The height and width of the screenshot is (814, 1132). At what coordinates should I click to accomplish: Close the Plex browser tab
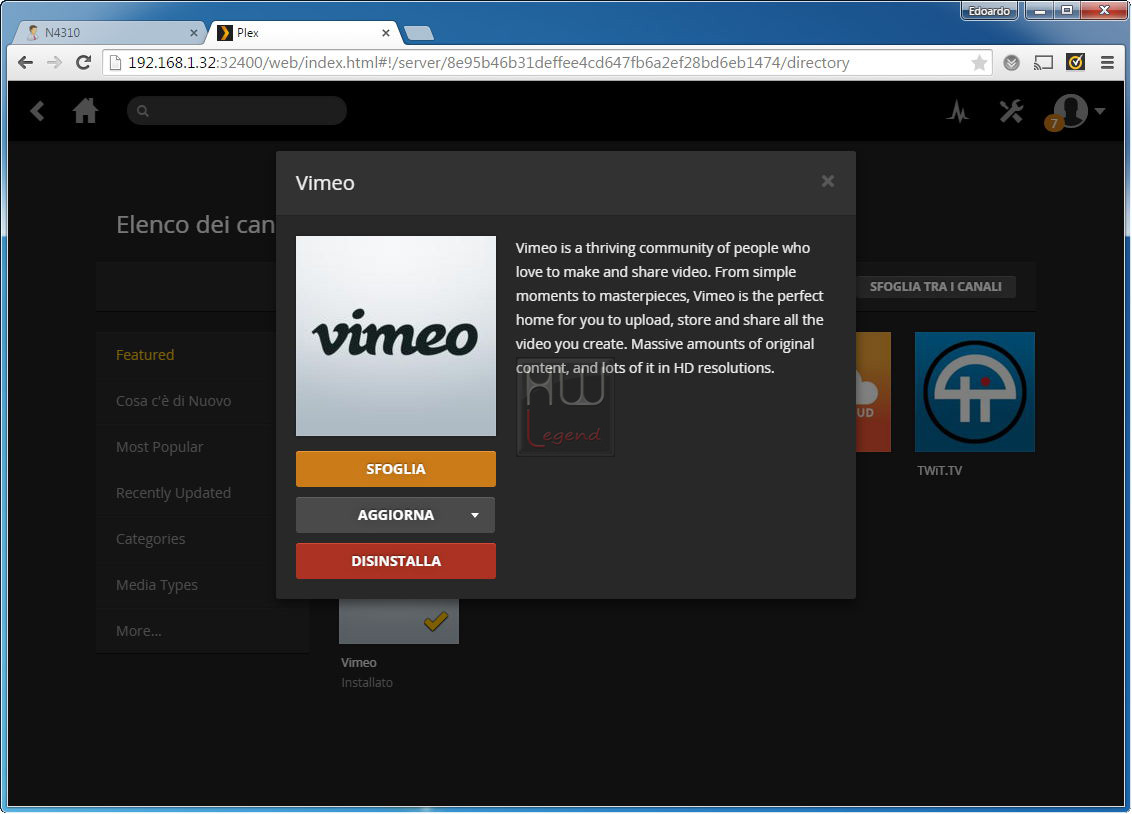[386, 32]
